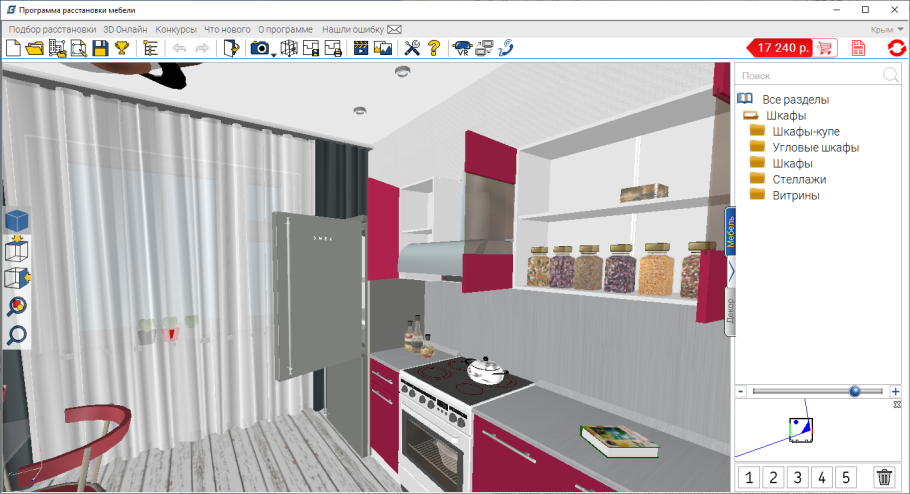The image size is (910, 494).
Task: Click the Save project floppy disk icon
Action: pyautogui.click(x=100, y=48)
